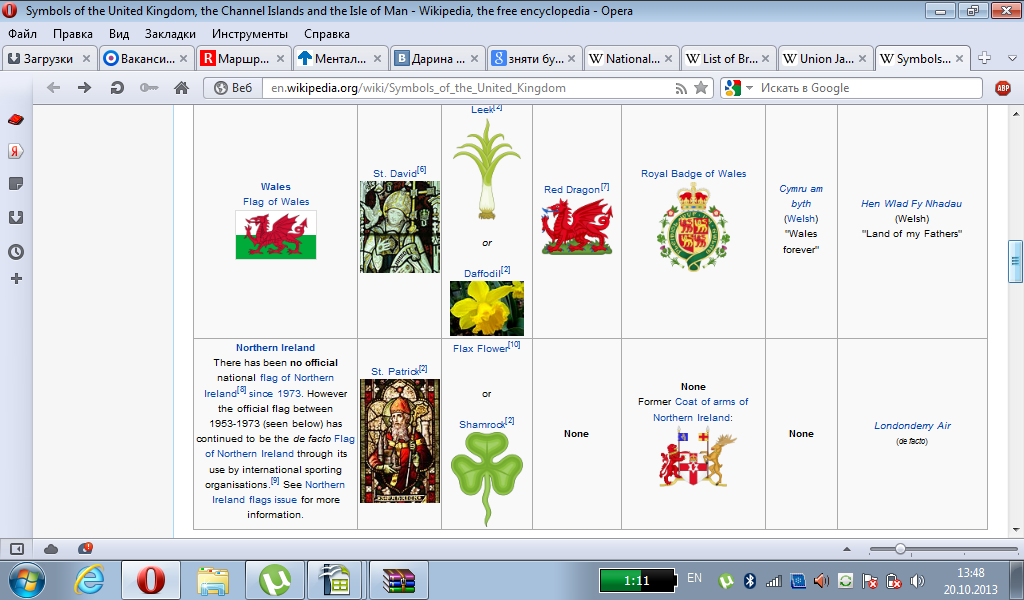
Task: Add a panel with the plus sidebar icon
Action: coord(16,279)
